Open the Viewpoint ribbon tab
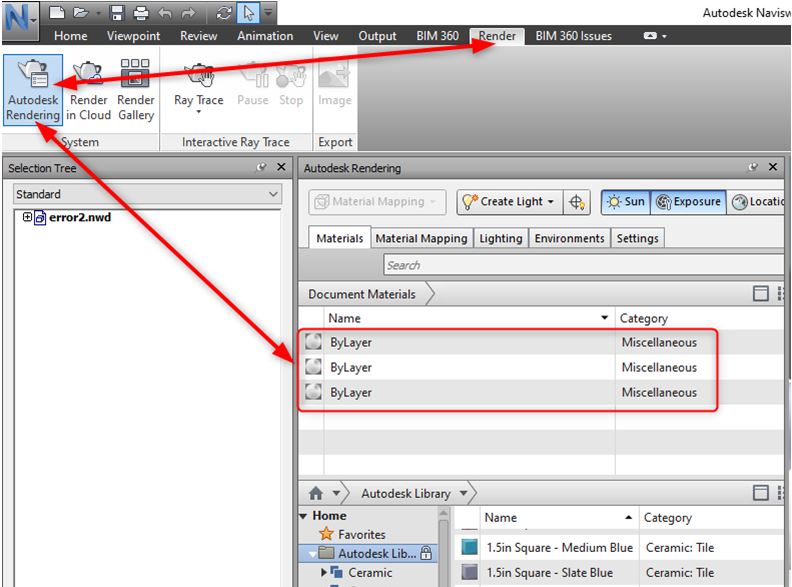Image resolution: width=792 pixels, height=587 pixels. click(x=133, y=36)
